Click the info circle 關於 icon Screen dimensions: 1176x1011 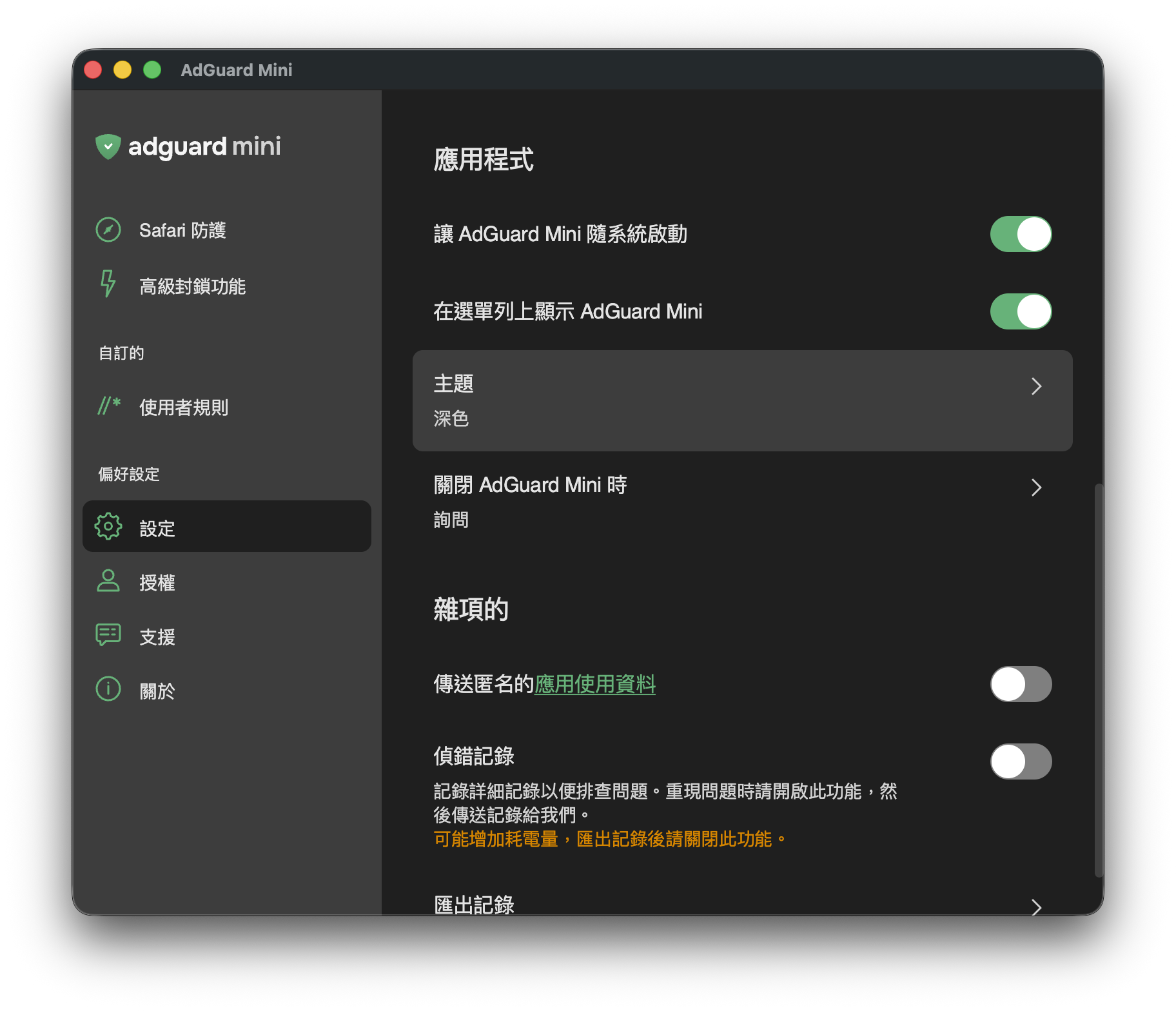(108, 689)
